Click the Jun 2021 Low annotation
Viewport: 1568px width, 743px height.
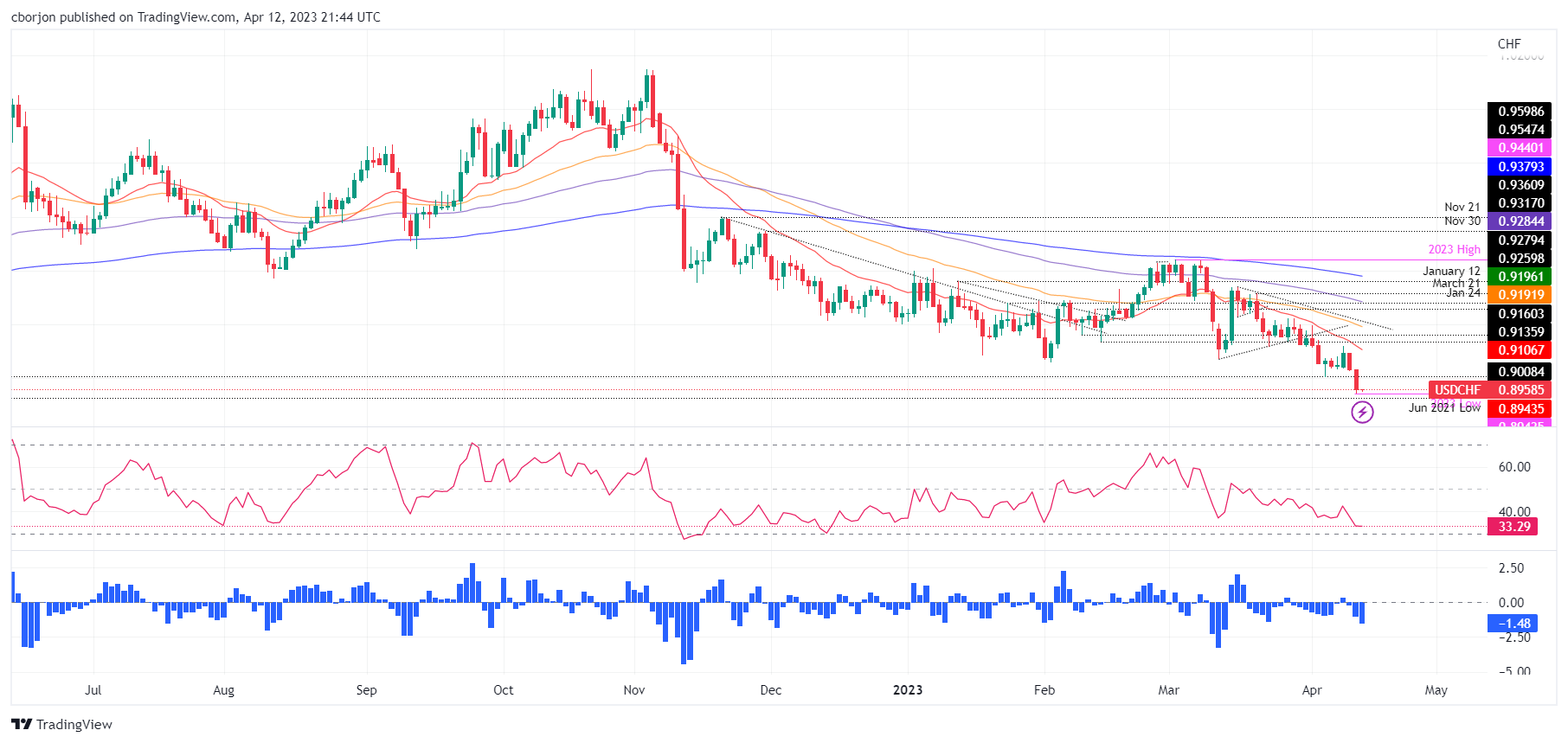click(1444, 407)
